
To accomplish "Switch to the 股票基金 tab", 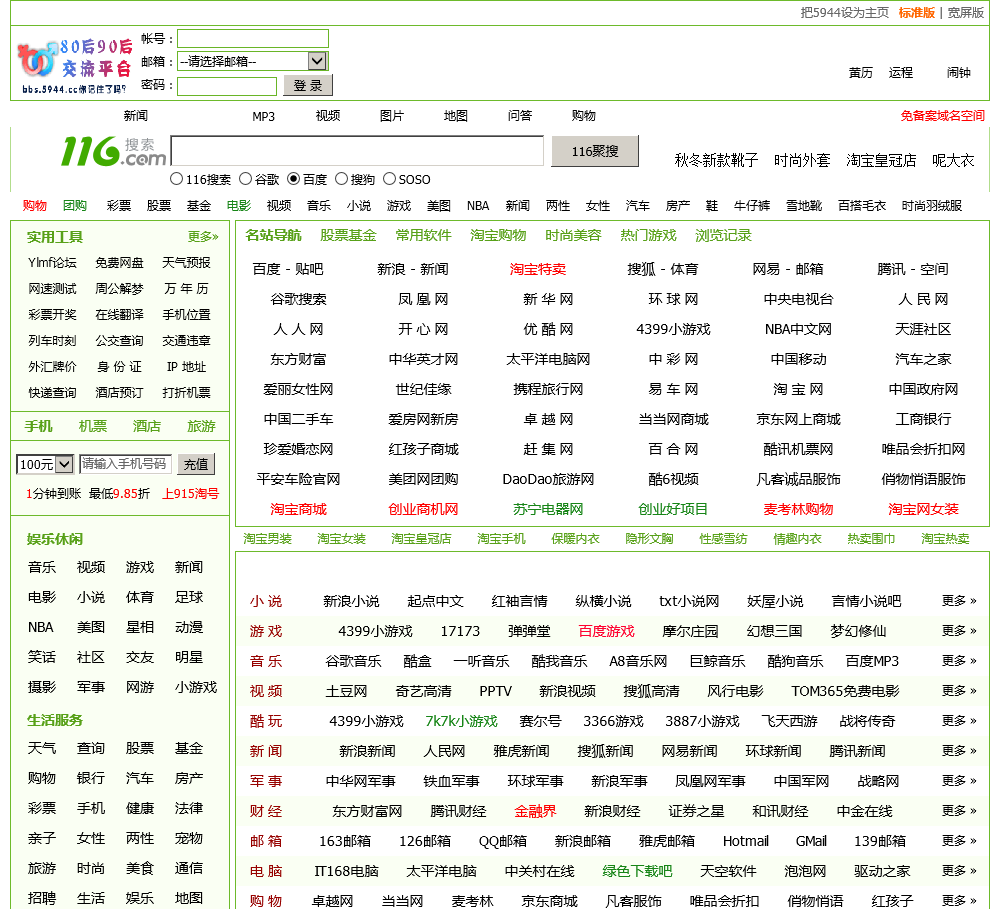I will coord(348,236).
